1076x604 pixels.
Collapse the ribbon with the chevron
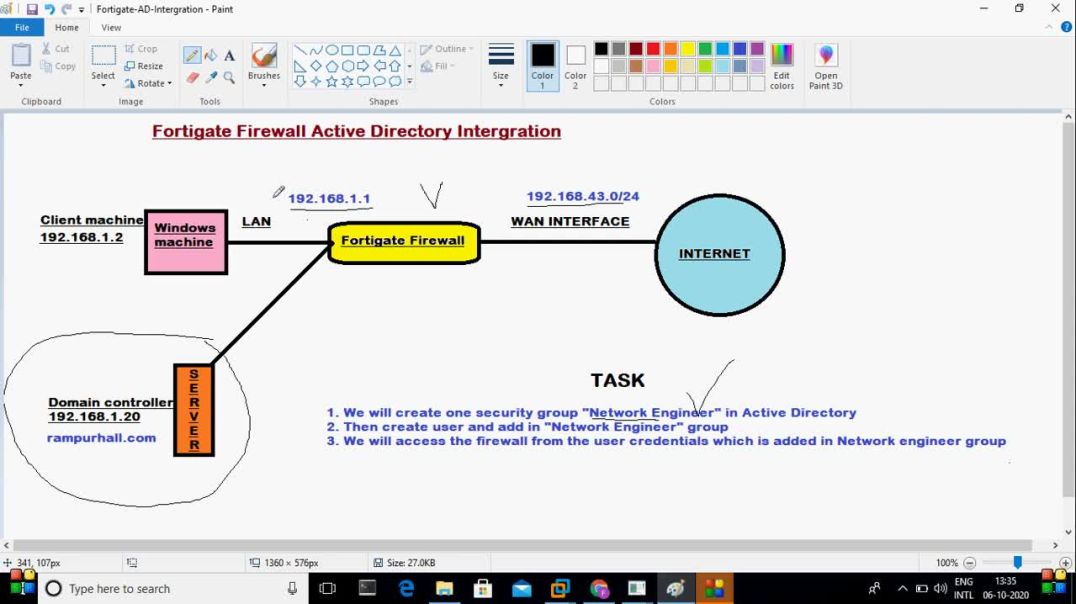tap(1049, 27)
